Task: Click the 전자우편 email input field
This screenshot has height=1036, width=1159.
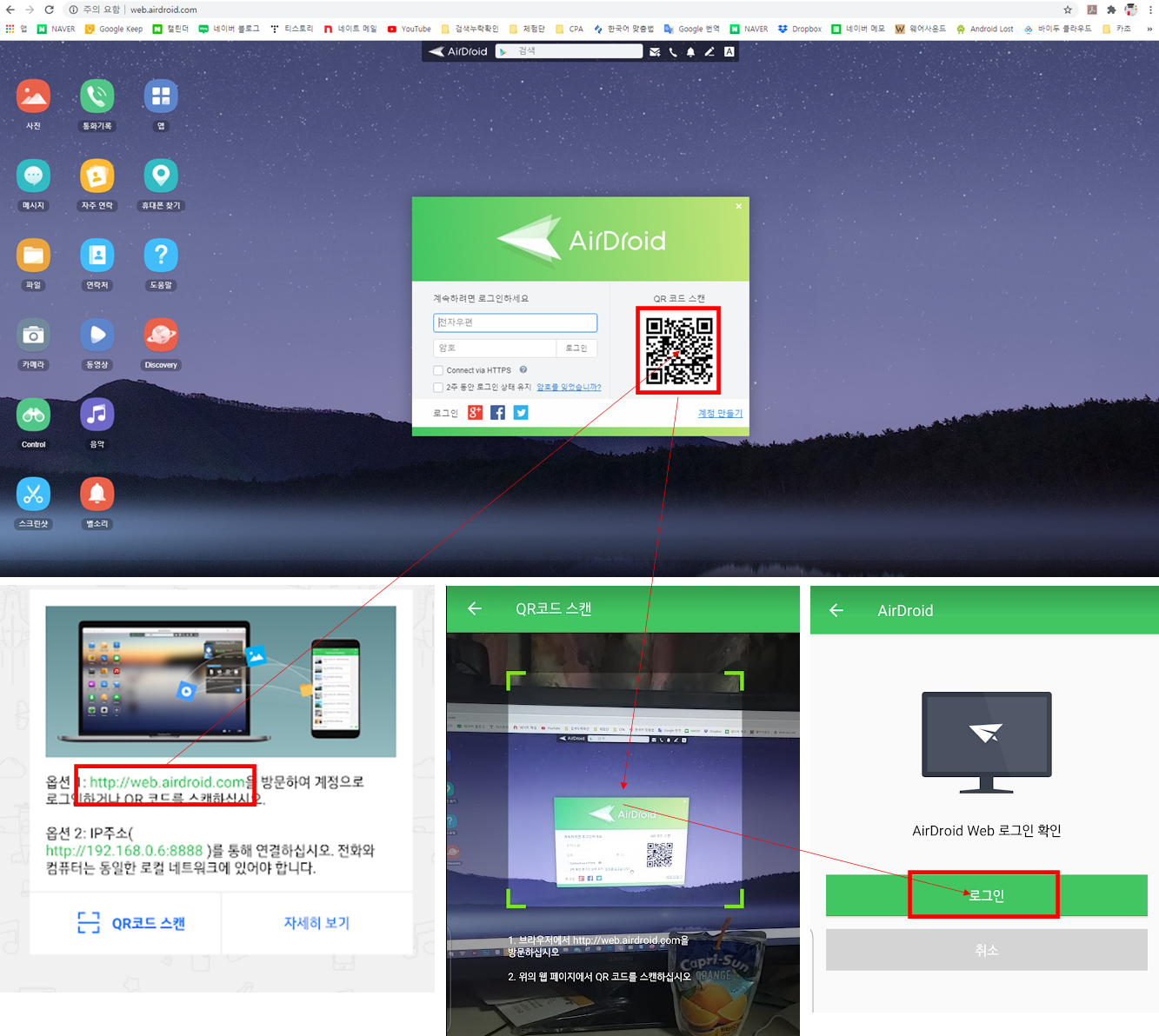Action: point(515,322)
